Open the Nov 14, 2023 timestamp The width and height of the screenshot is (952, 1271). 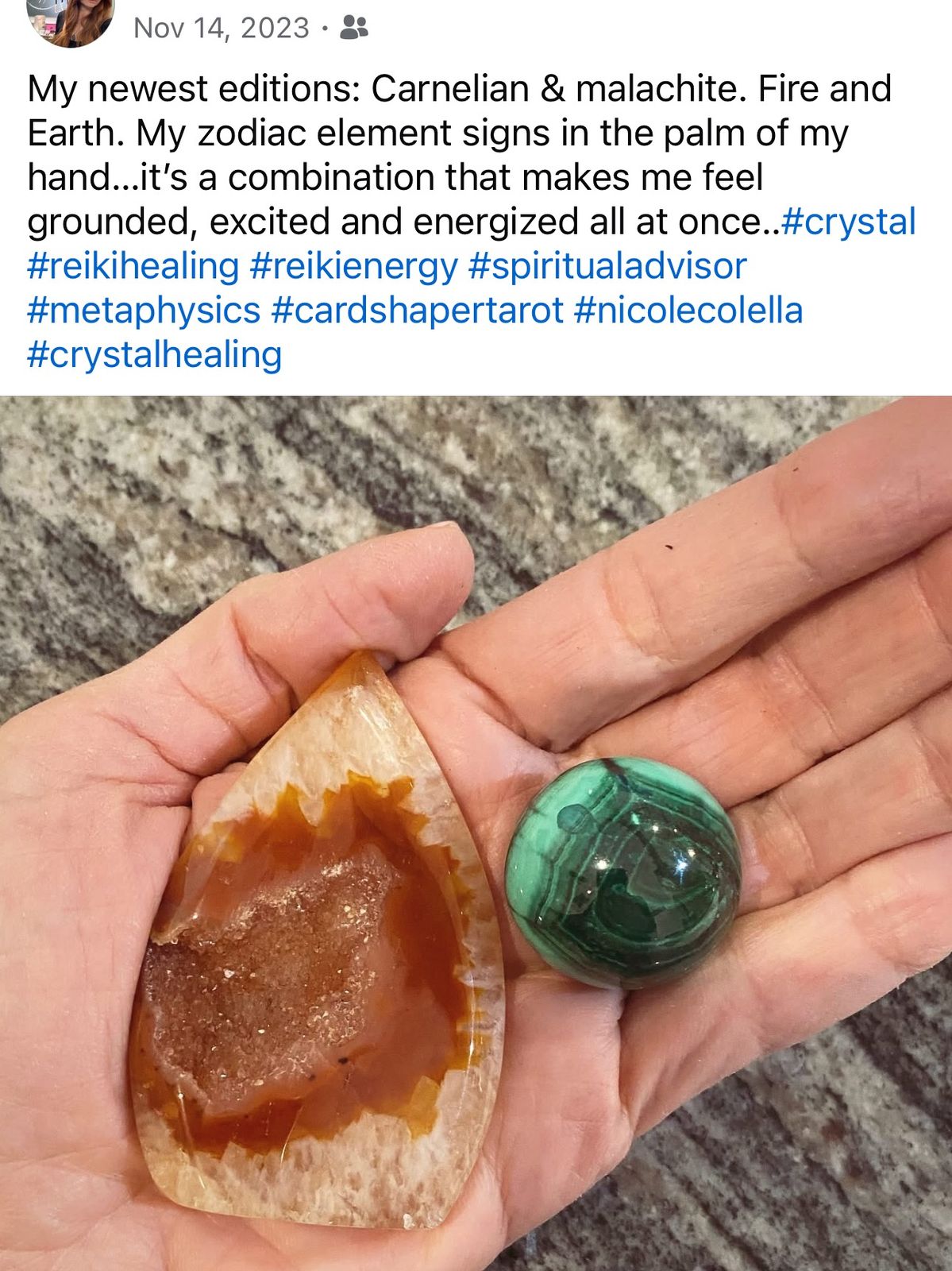click(x=222, y=29)
